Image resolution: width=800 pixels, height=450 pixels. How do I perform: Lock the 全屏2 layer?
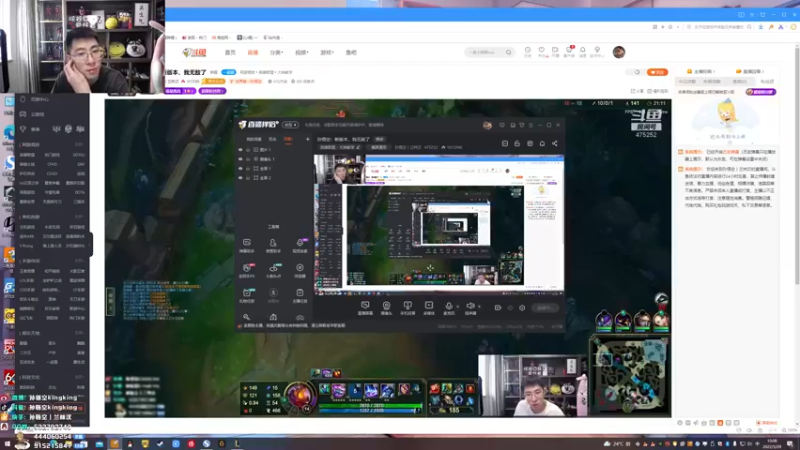click(x=248, y=178)
